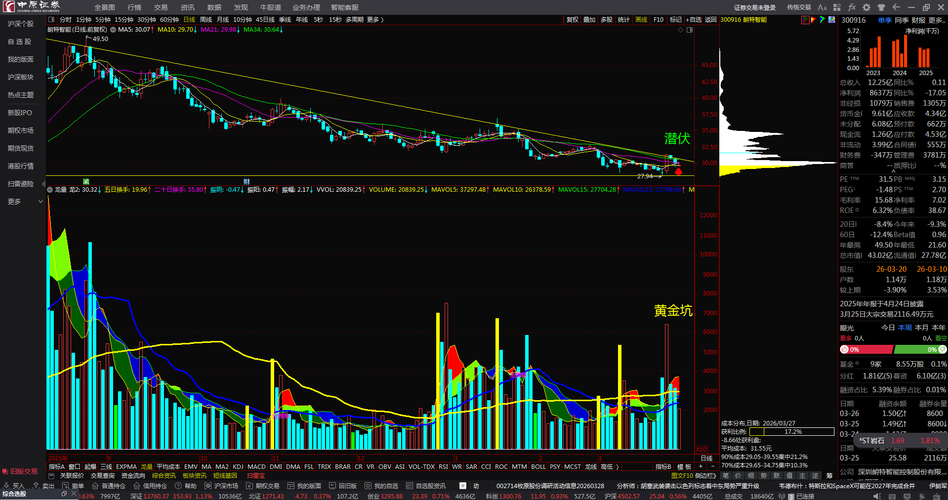This screenshot has width=948, height=500.
Task: Open the 牛股道 menu
Action: [x=270, y=7]
